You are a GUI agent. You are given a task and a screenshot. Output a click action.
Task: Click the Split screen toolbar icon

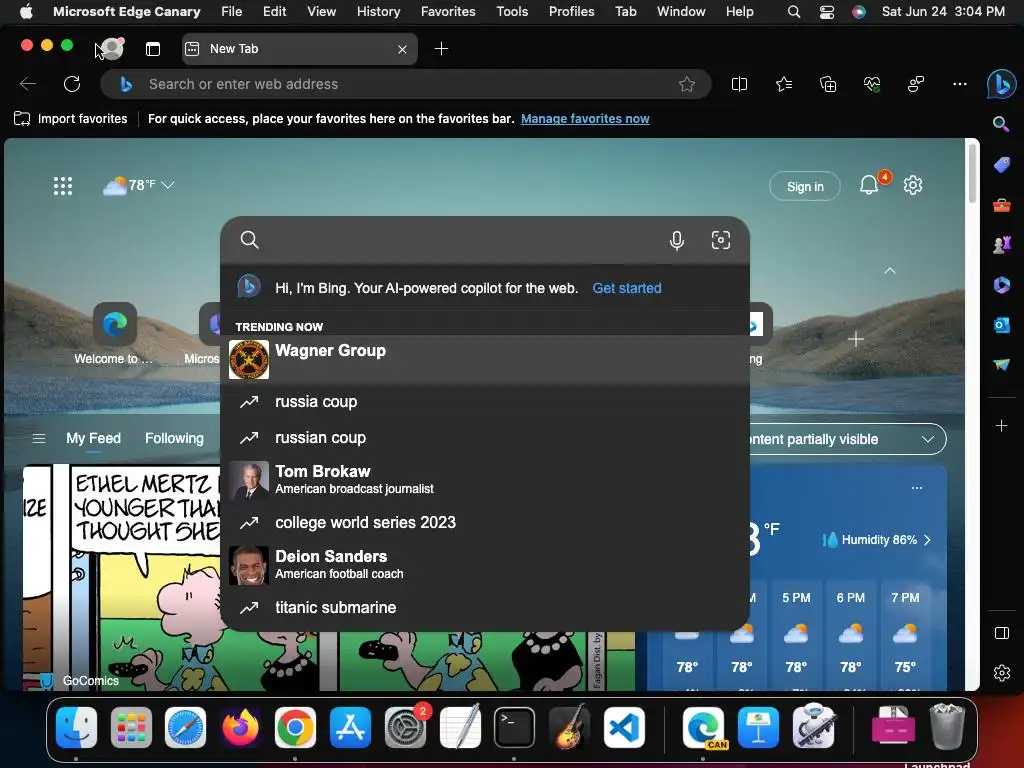tap(739, 84)
